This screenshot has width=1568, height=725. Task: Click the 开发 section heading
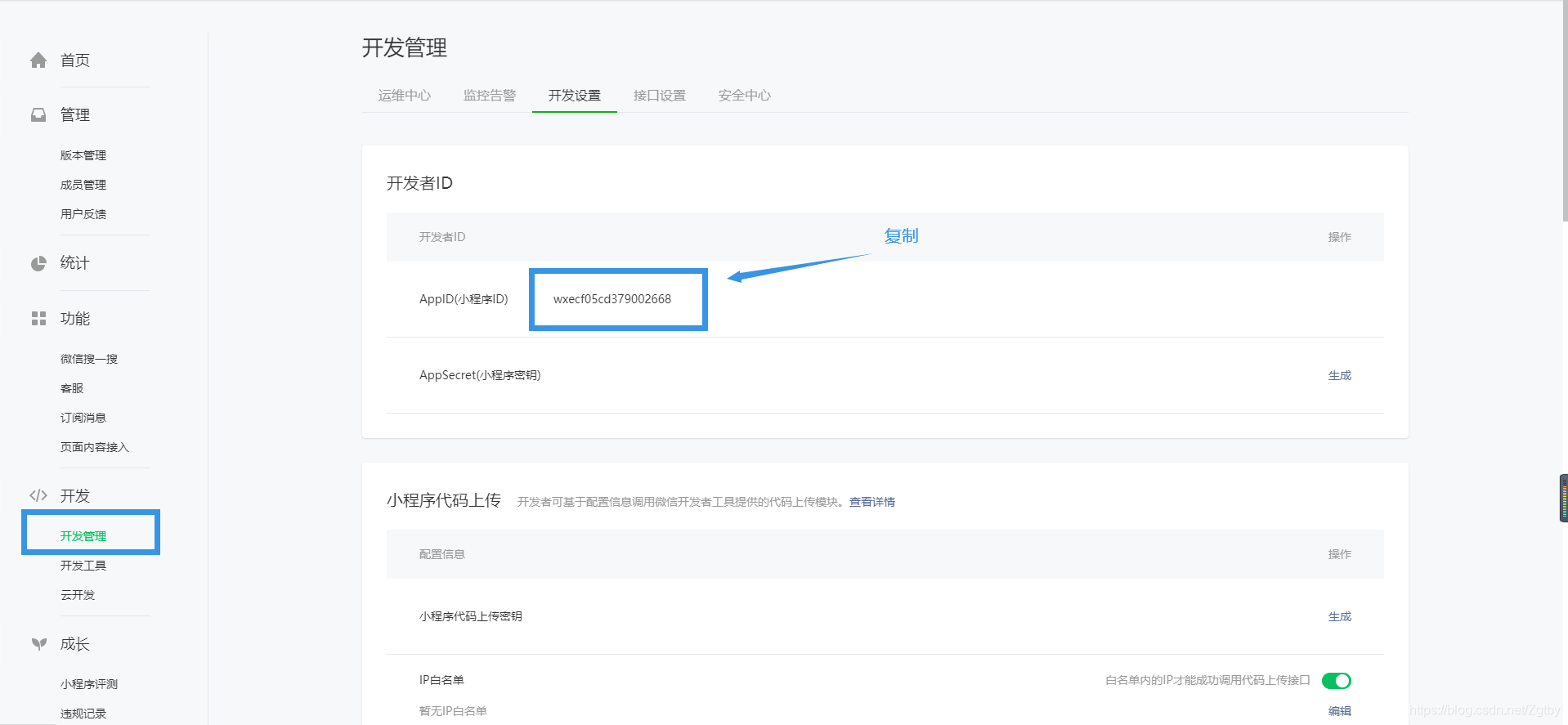pos(75,496)
